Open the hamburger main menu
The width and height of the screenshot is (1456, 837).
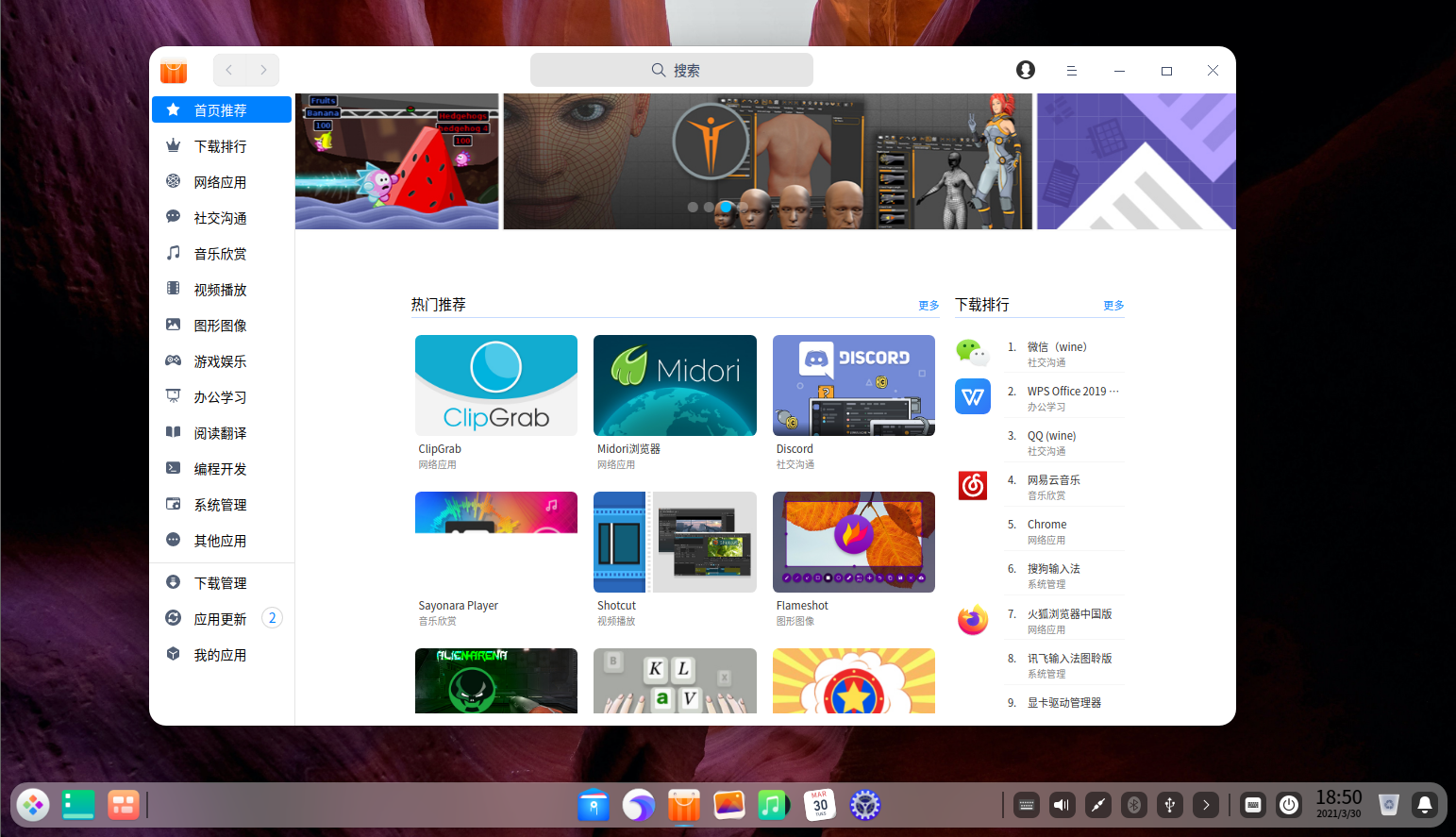pos(1072,71)
